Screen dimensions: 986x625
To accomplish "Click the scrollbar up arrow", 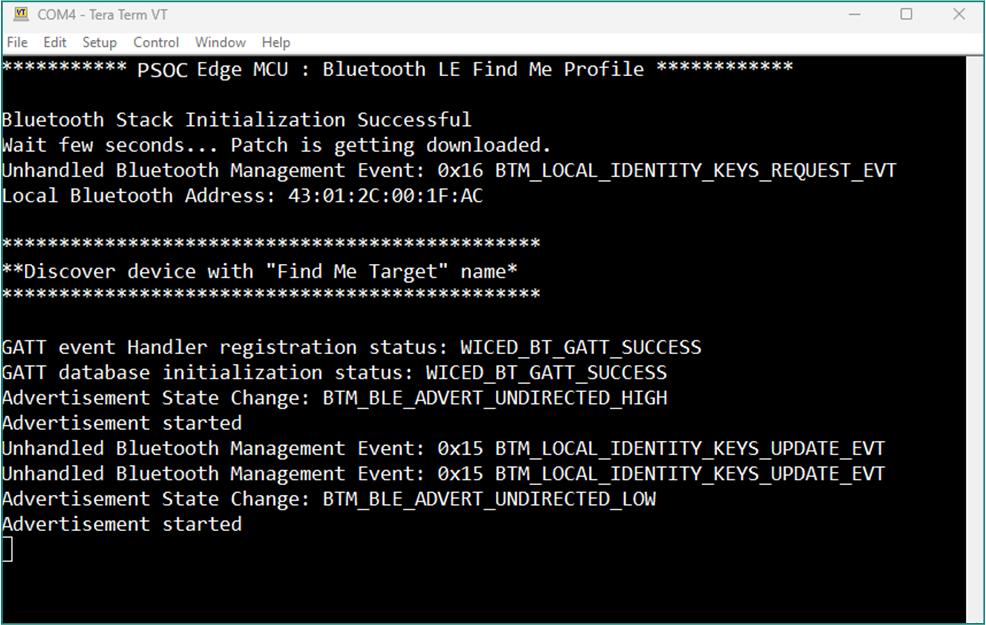I will [975, 66].
